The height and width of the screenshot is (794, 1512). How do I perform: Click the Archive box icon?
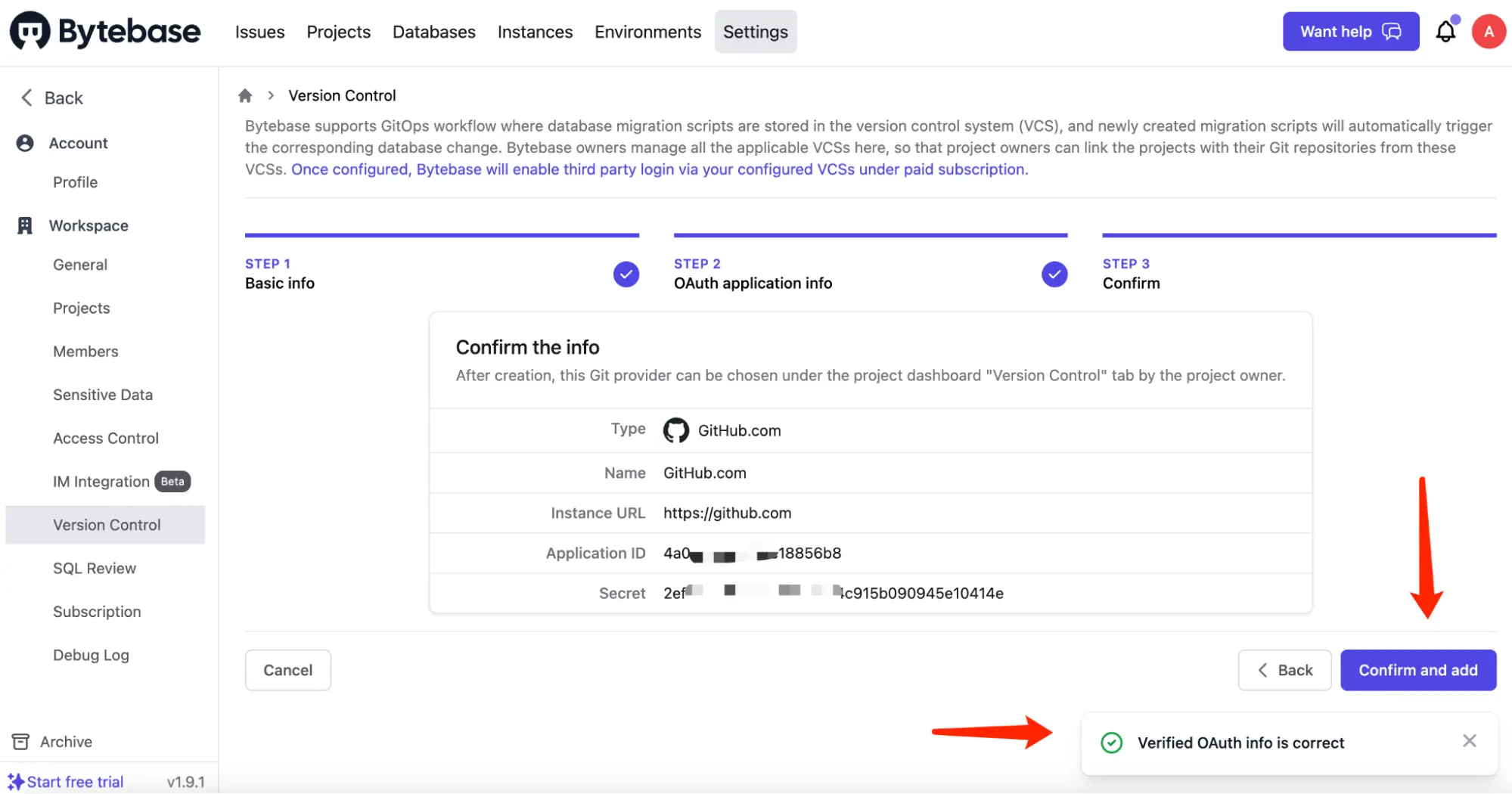pos(20,742)
